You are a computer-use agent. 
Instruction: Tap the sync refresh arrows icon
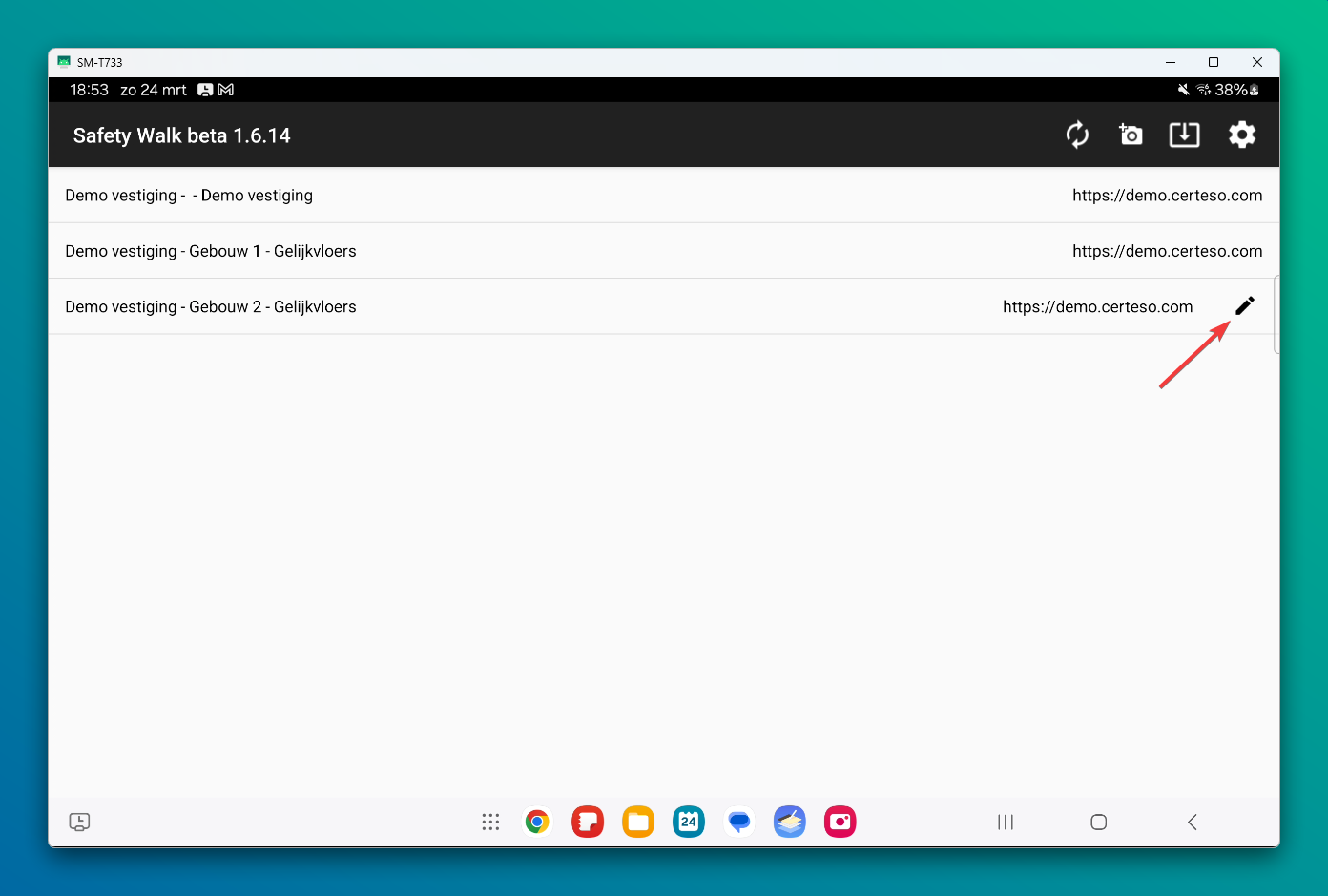pos(1077,135)
